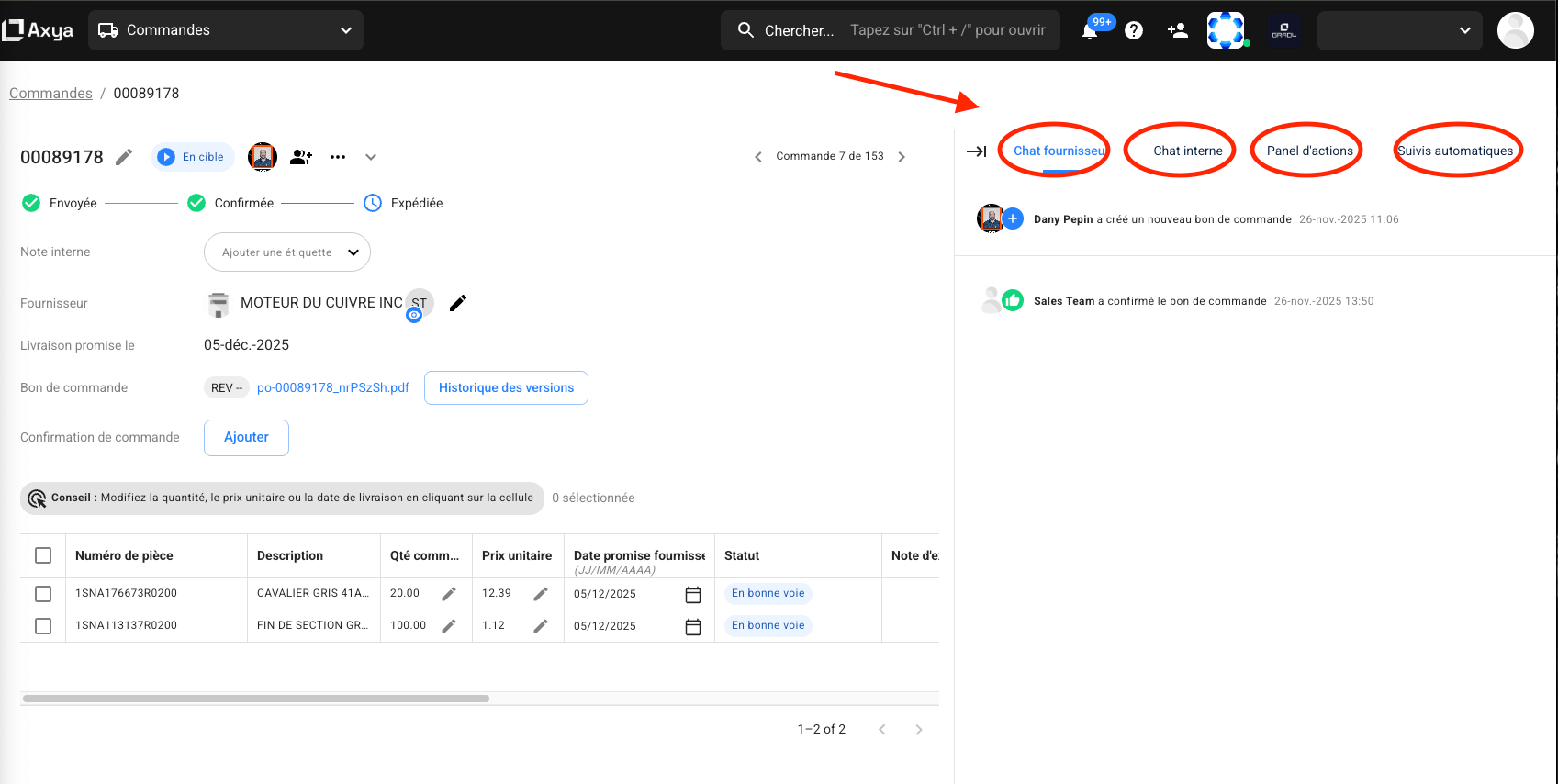Edit supplier MOTEUR DU CUIVRE INC
The height and width of the screenshot is (784, 1558).
(458, 303)
